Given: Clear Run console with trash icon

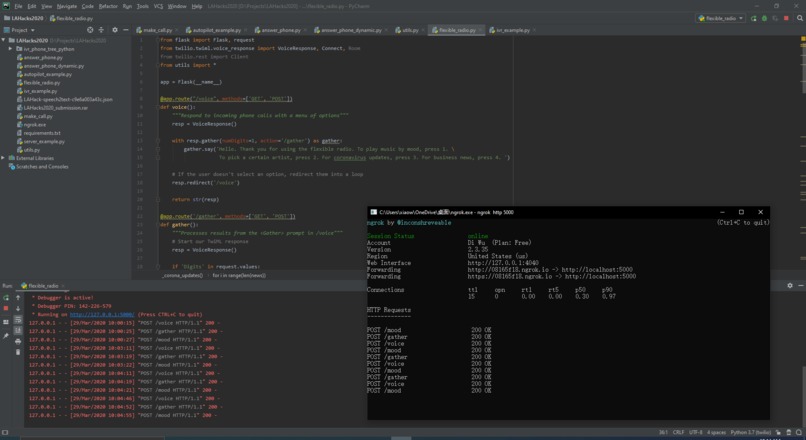Looking at the screenshot, I should [18, 352].
